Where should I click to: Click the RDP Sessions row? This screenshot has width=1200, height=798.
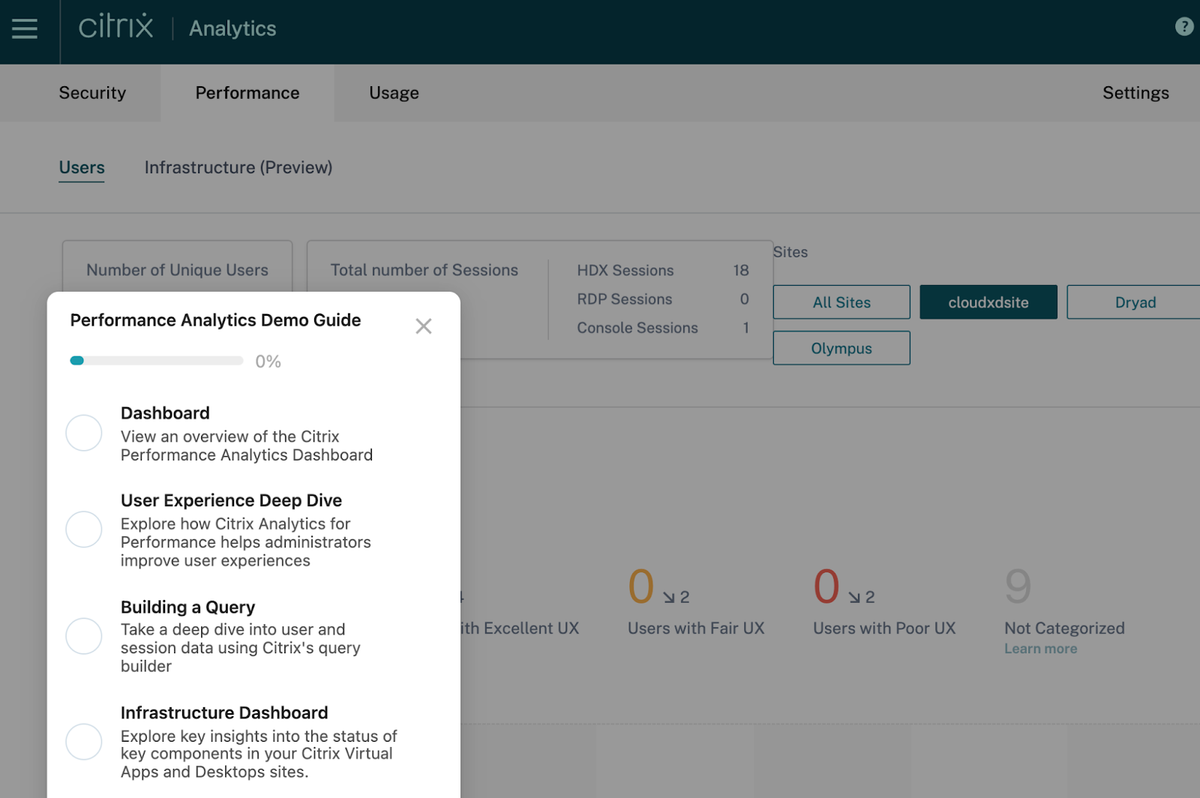click(663, 299)
